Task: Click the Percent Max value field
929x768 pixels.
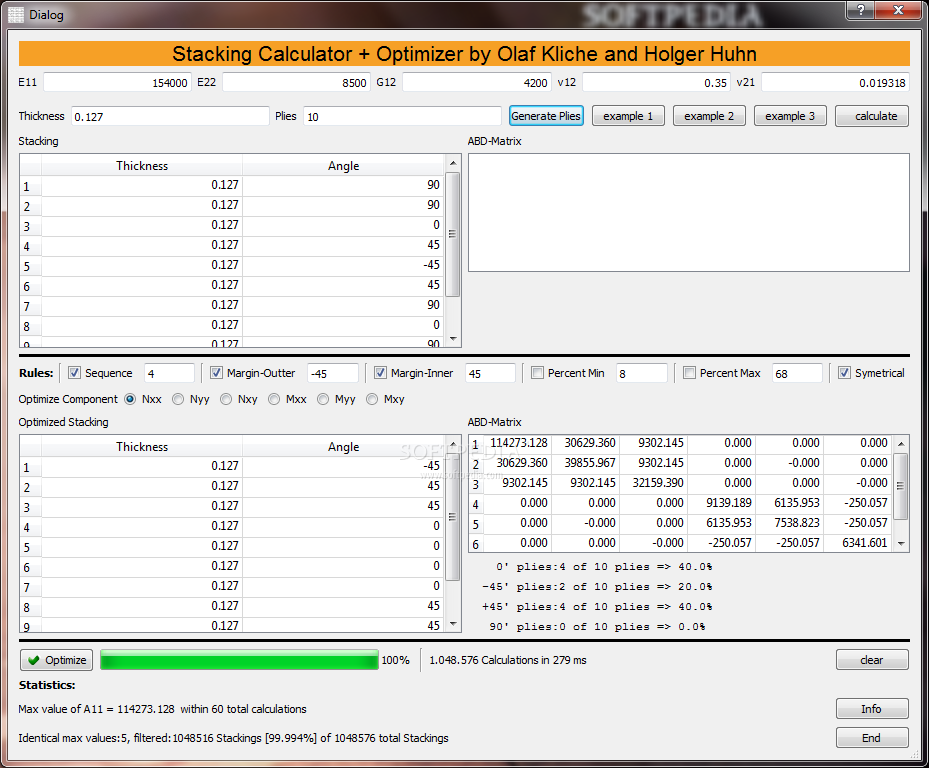Action: click(x=797, y=373)
